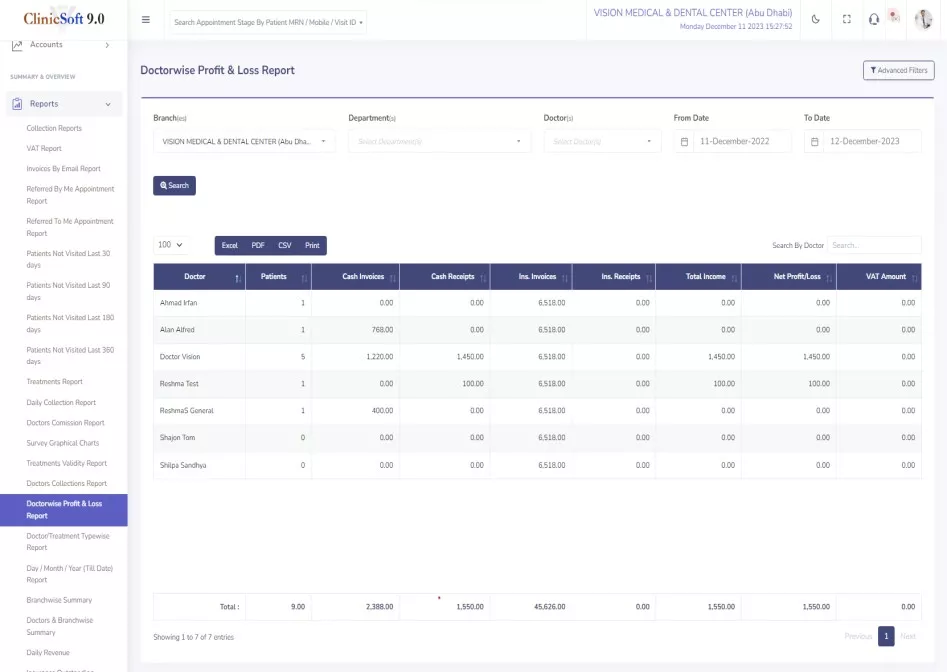Screen dimensions: 947x672
Task: Enter fullscreen mode from top bar
Action: [846, 20]
